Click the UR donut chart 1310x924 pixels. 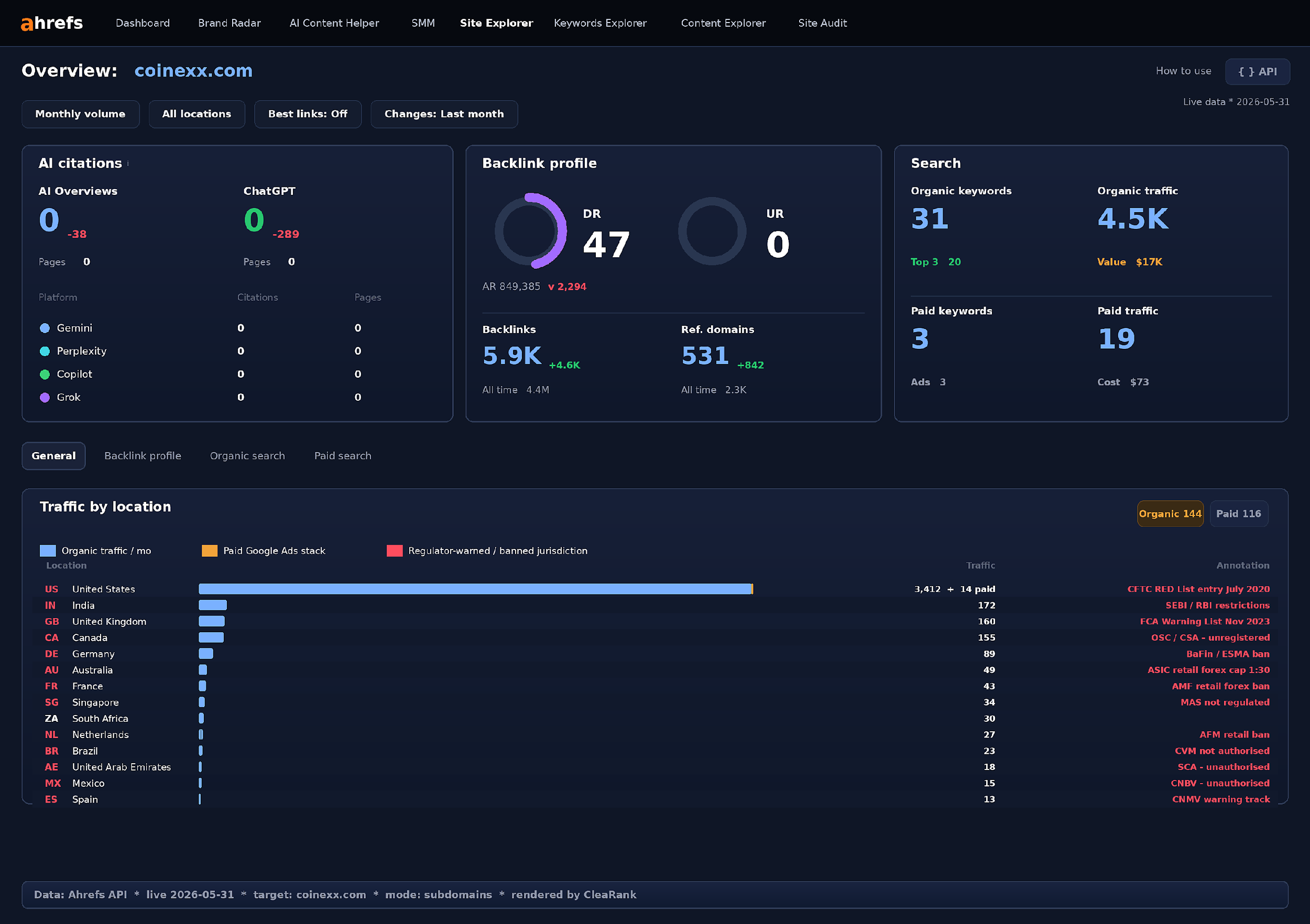[712, 231]
